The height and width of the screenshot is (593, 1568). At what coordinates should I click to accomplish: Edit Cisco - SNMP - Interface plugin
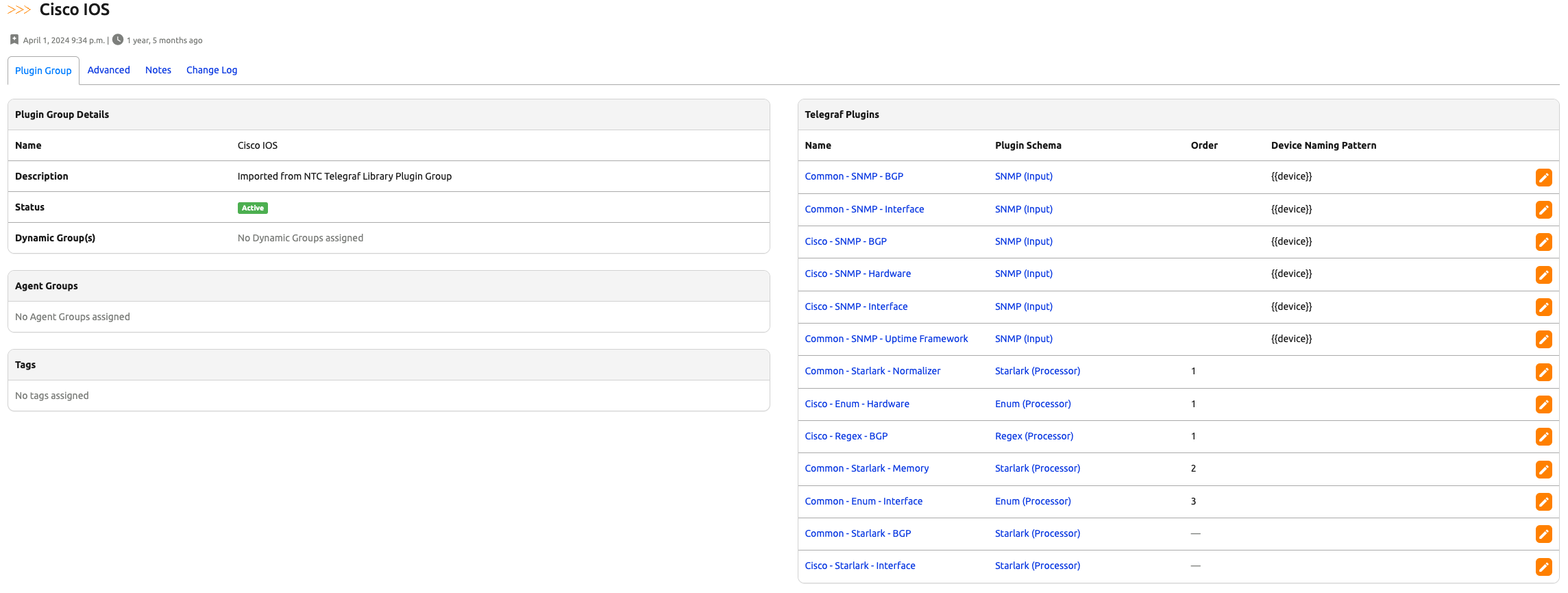pos(1543,307)
